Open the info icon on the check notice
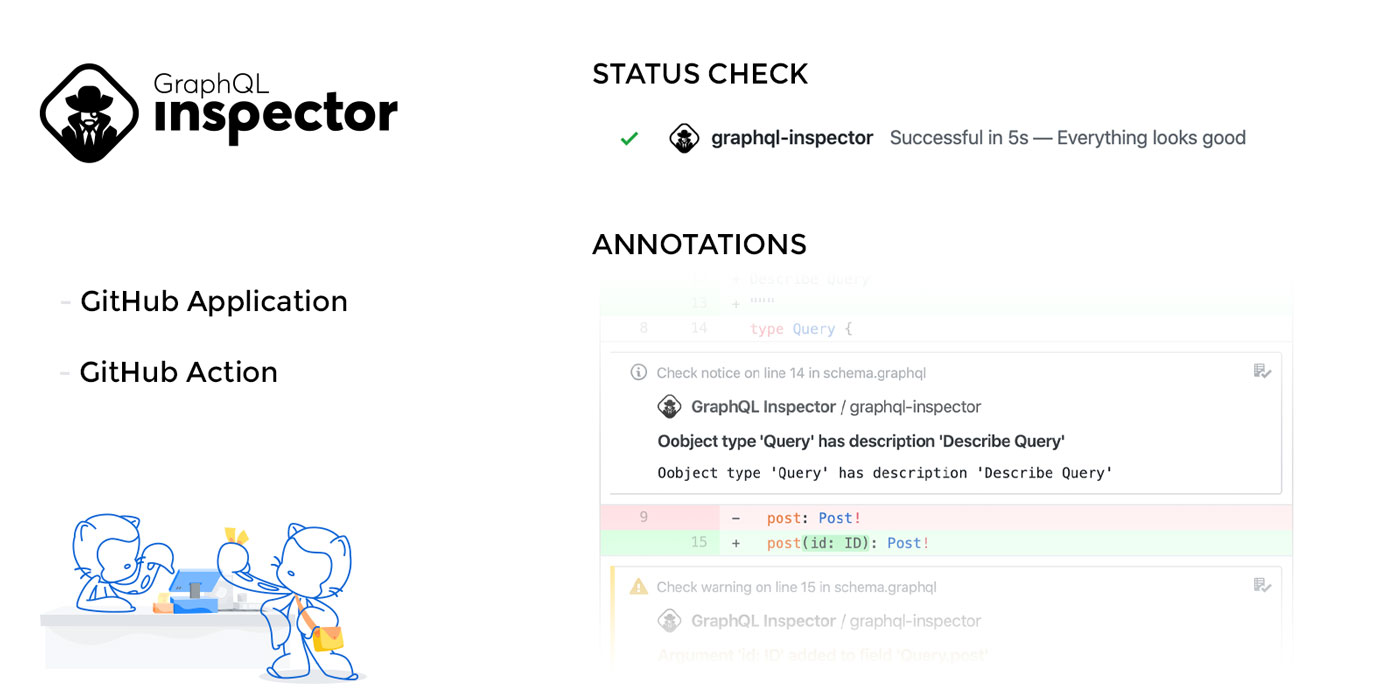 click(x=637, y=372)
